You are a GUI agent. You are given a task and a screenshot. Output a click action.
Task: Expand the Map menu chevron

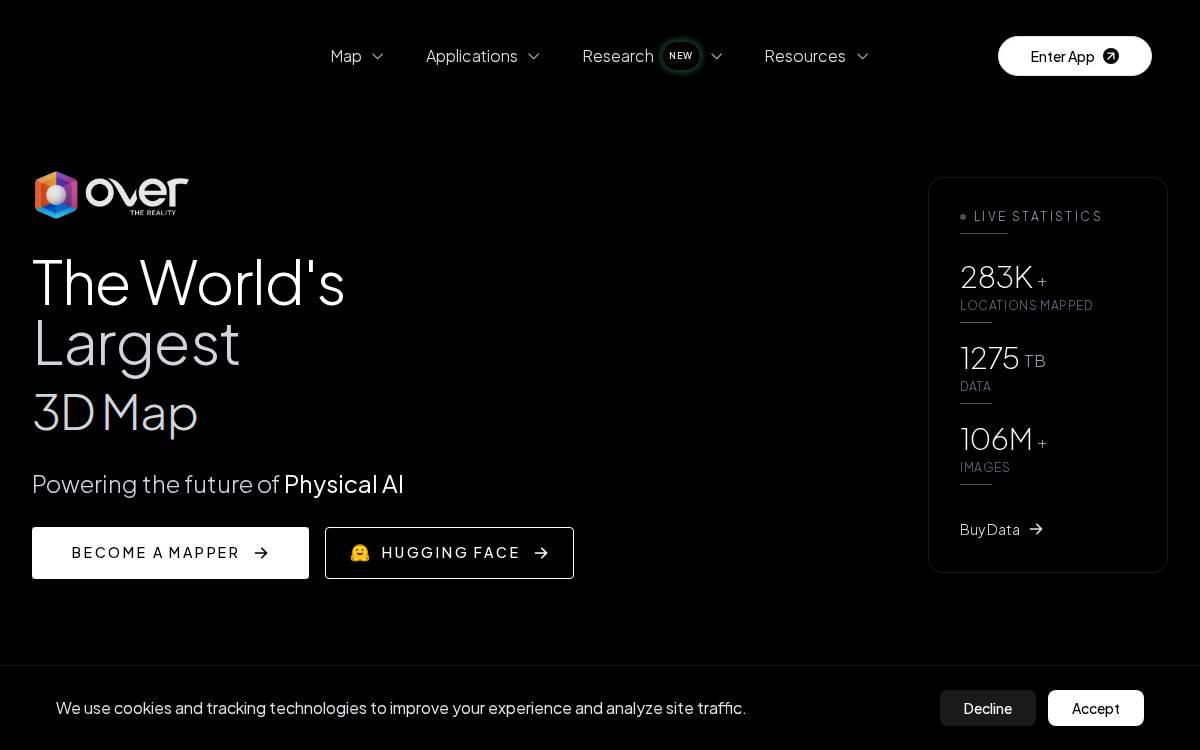tap(377, 57)
